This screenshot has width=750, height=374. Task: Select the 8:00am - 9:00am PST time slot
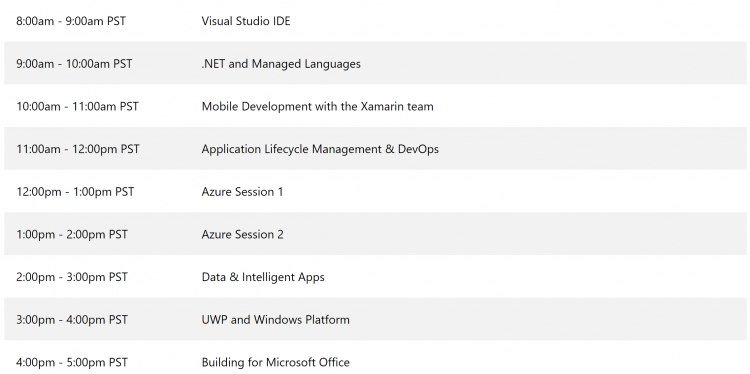coord(71,21)
